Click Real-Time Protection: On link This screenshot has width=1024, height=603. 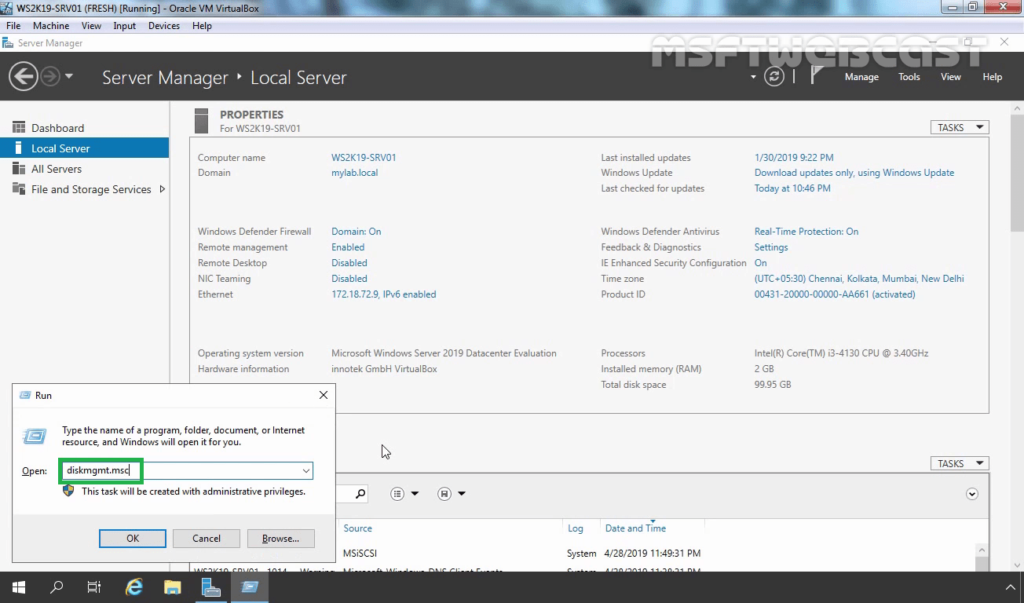pos(806,231)
